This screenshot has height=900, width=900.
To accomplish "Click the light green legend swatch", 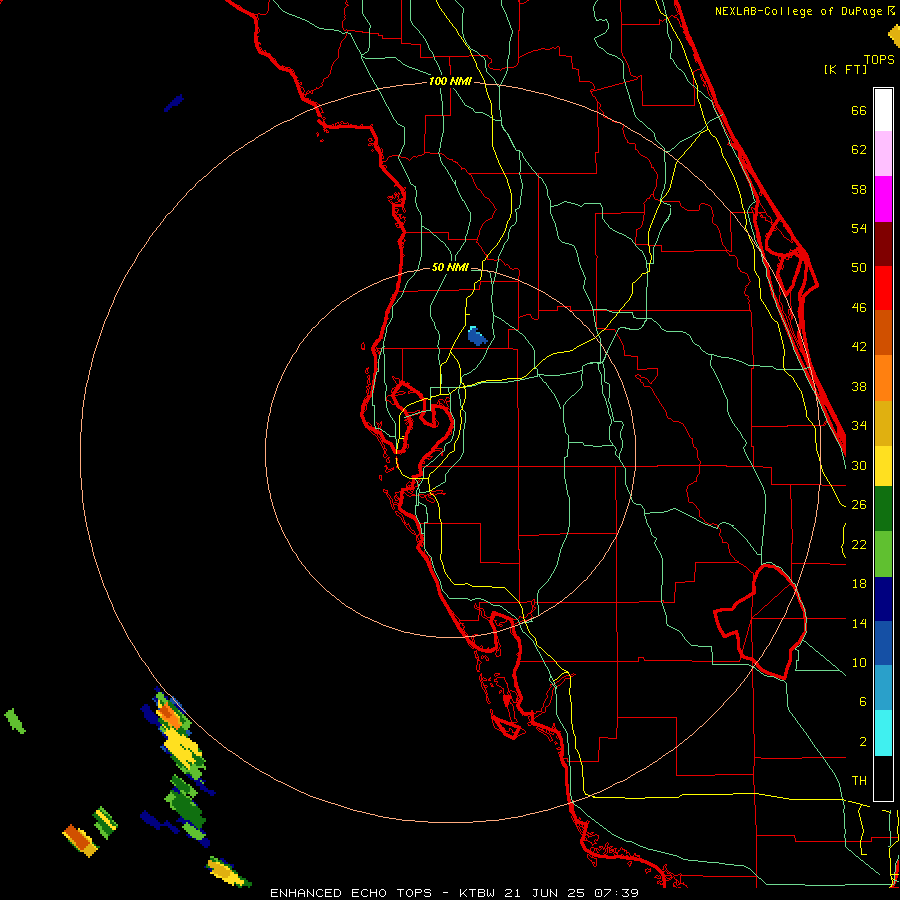I will click(883, 554).
